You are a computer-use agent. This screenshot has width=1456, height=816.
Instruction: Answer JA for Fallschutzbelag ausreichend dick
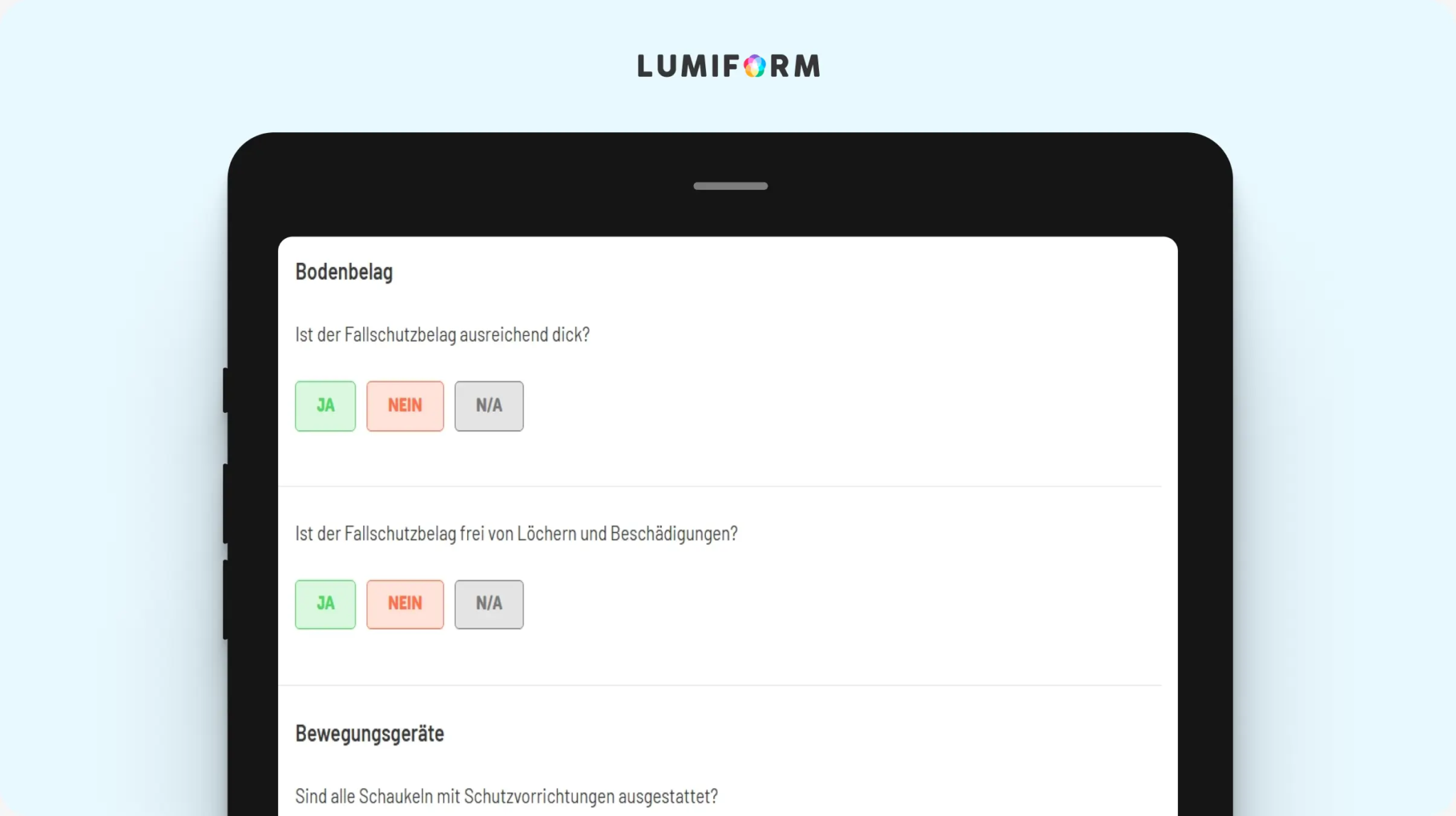coord(325,406)
